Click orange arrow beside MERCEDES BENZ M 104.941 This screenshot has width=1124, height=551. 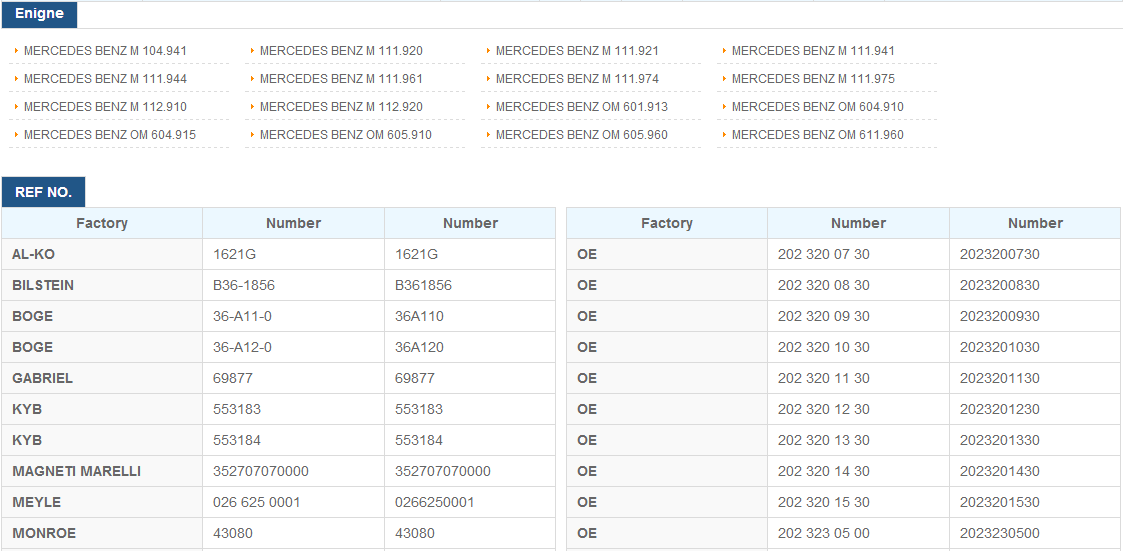click(x=16, y=51)
